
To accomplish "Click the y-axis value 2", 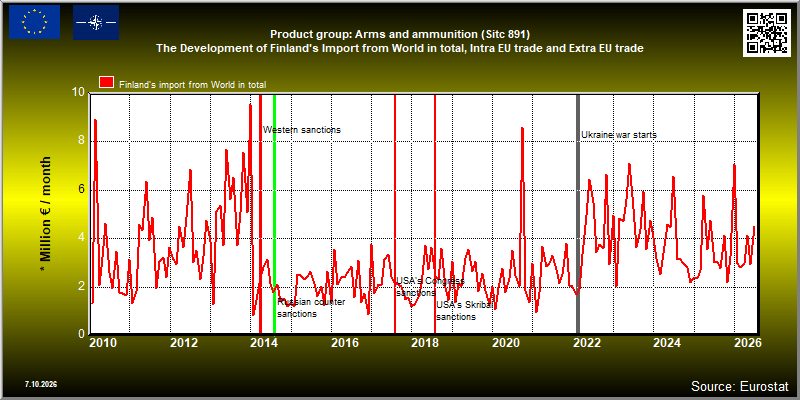I will (82, 286).
